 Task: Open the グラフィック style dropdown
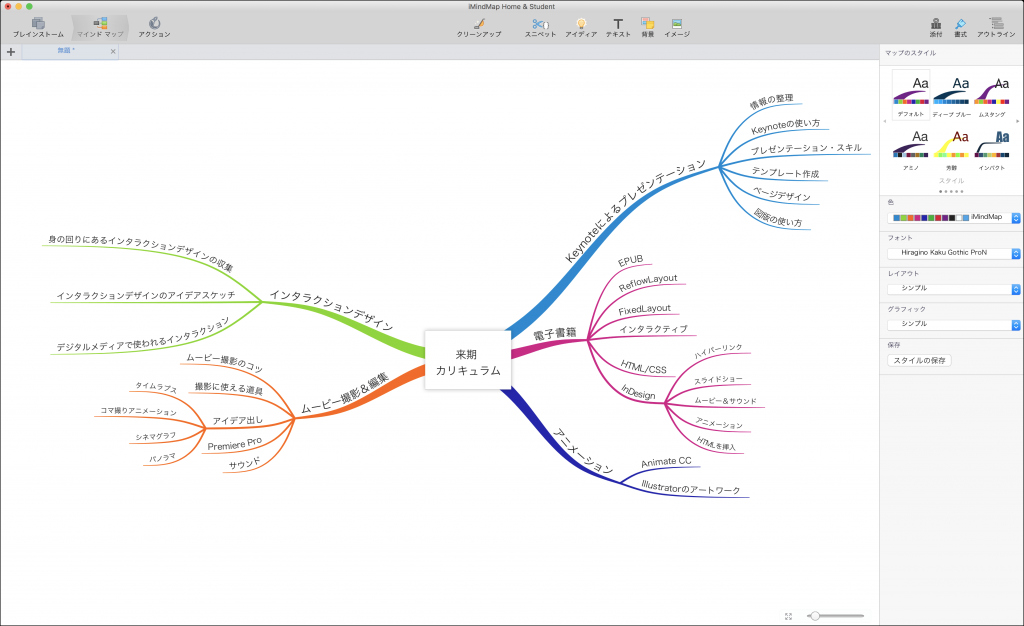952,323
